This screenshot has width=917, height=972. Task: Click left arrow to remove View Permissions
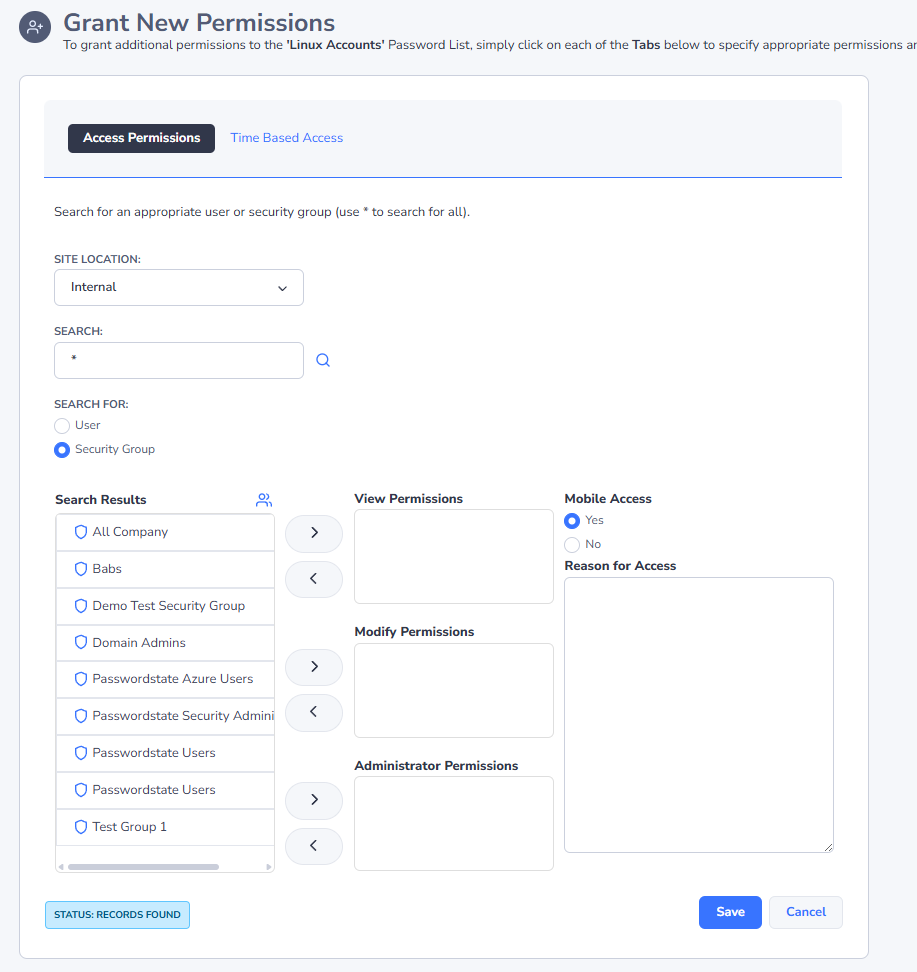pos(313,579)
